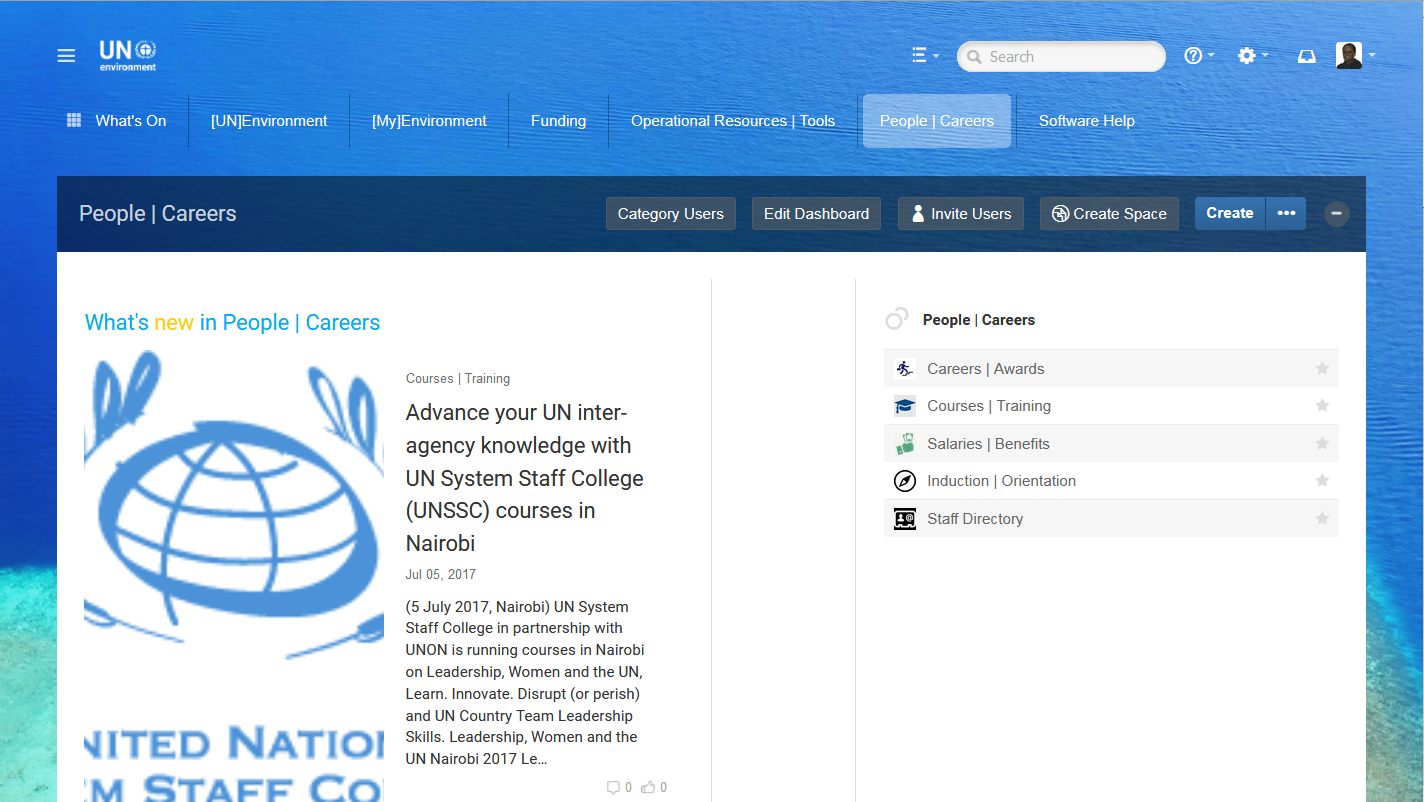This screenshot has width=1424, height=802.
Task: Open the help question mark menu
Action: [x=1199, y=56]
